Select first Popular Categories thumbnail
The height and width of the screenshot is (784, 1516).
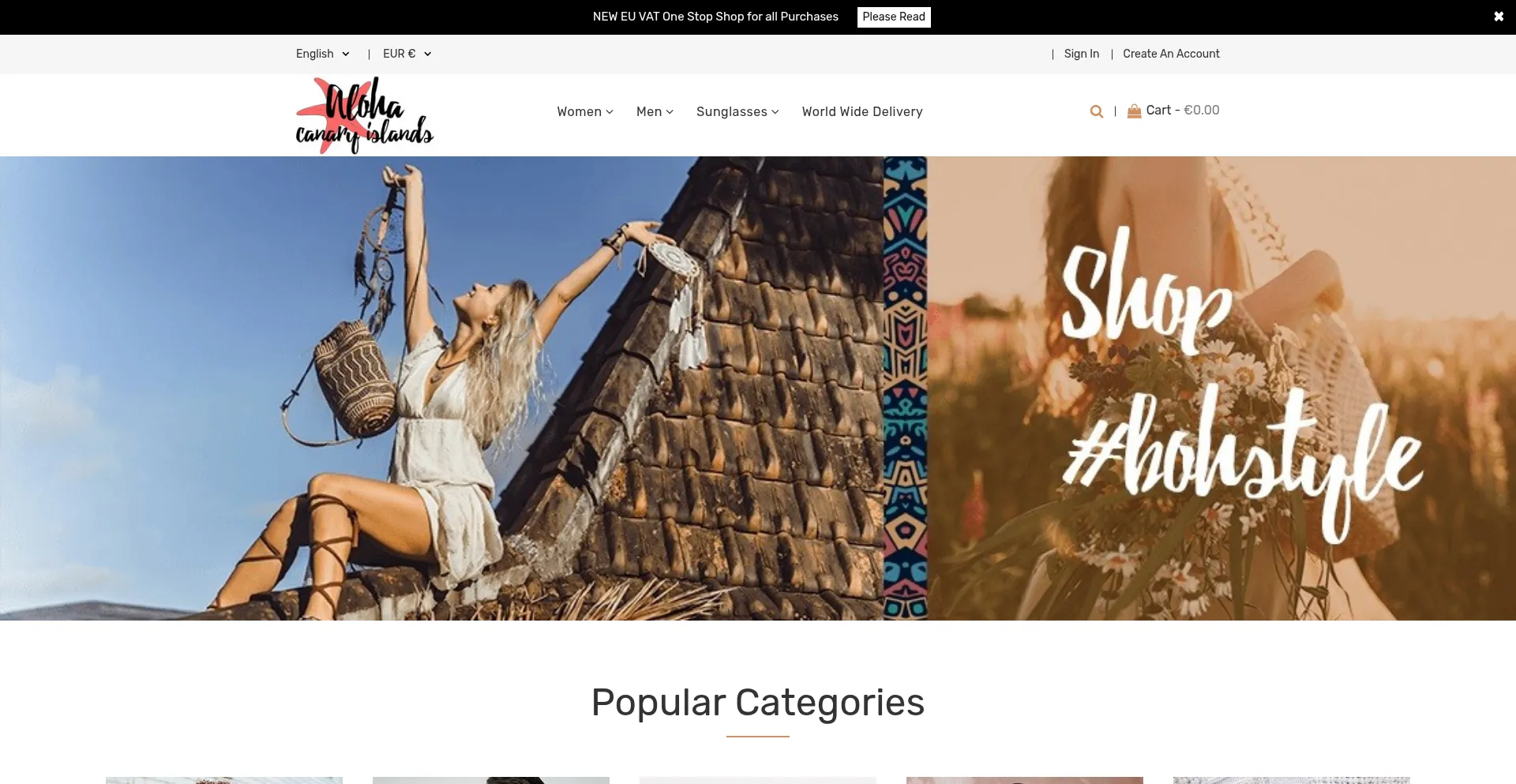pos(224,780)
